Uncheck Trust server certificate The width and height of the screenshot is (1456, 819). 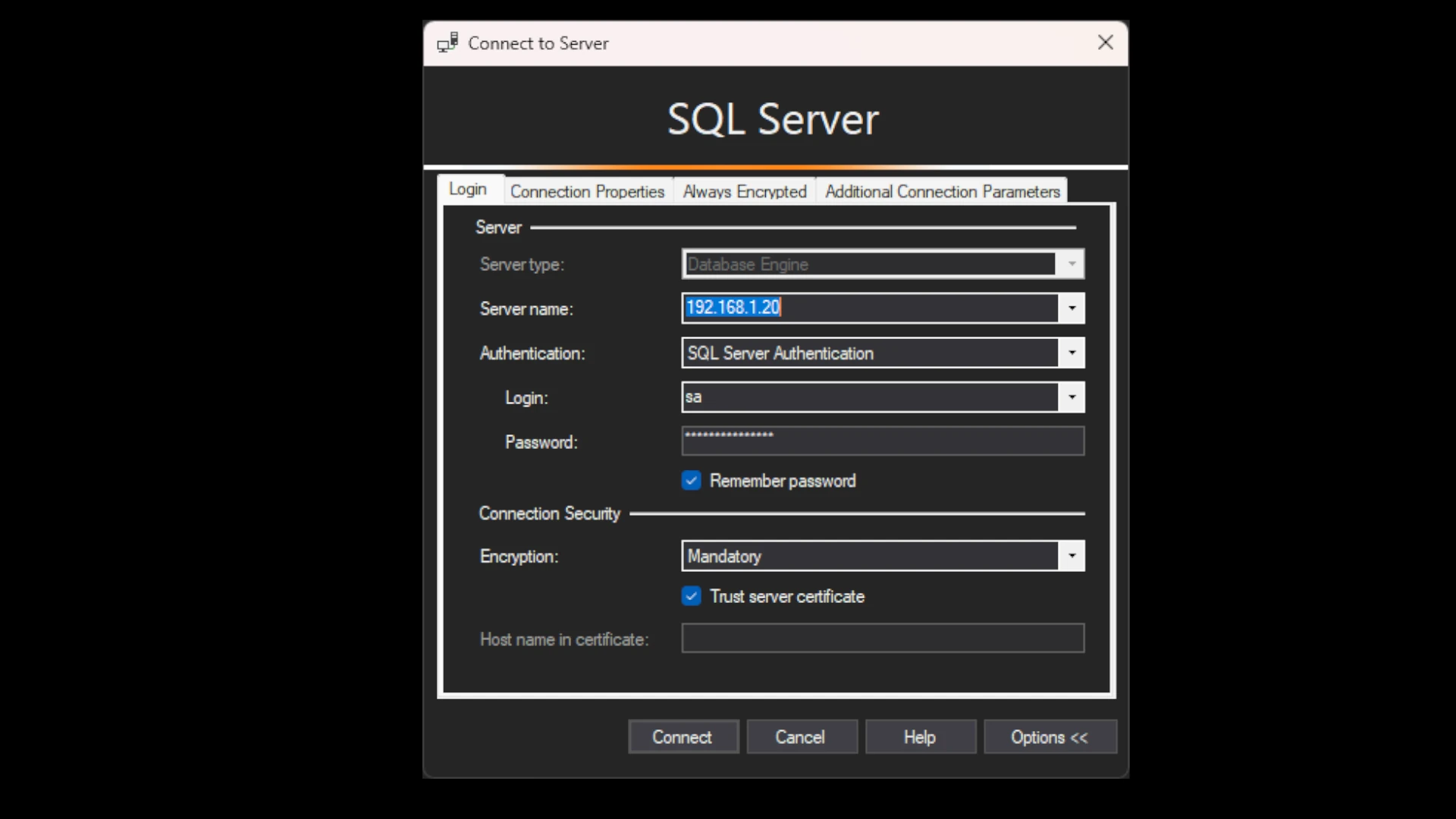pos(691,596)
